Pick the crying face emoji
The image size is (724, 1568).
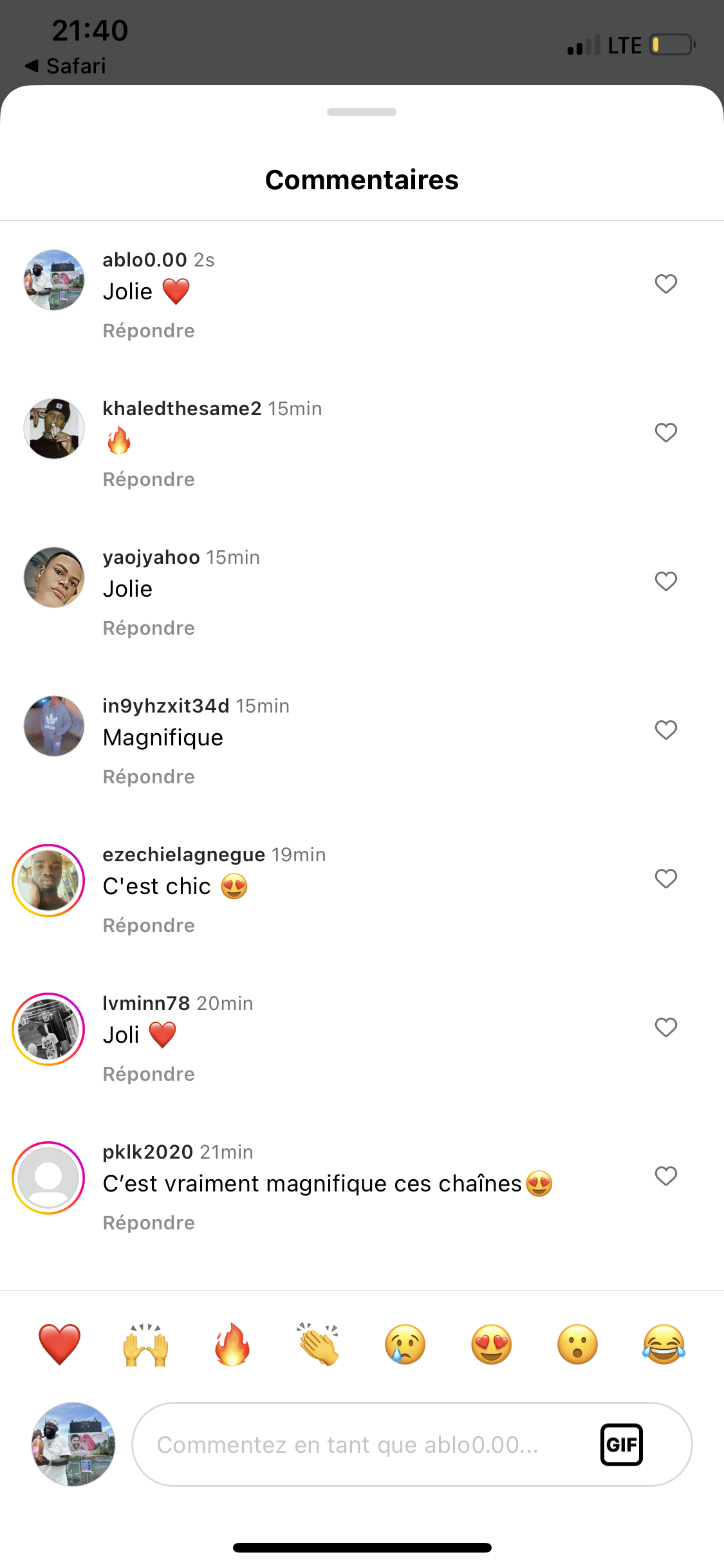[x=405, y=1344]
